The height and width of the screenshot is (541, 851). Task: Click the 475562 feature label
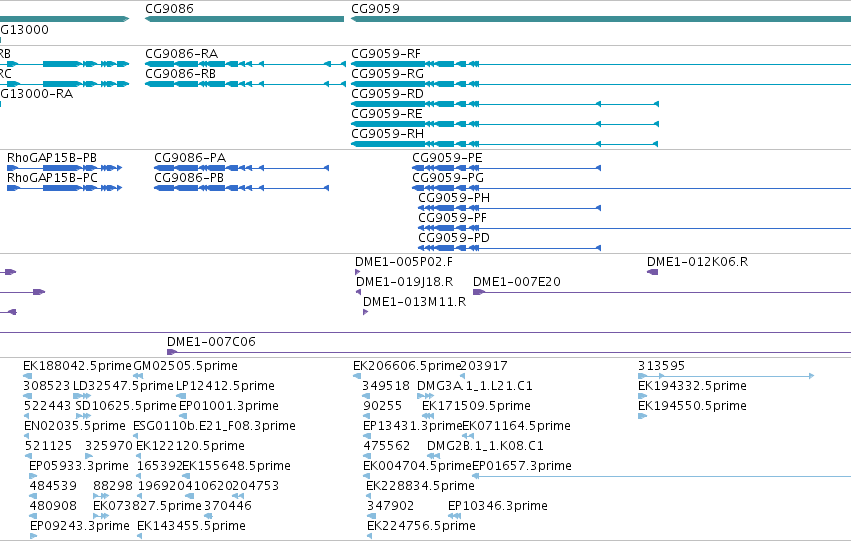386,446
